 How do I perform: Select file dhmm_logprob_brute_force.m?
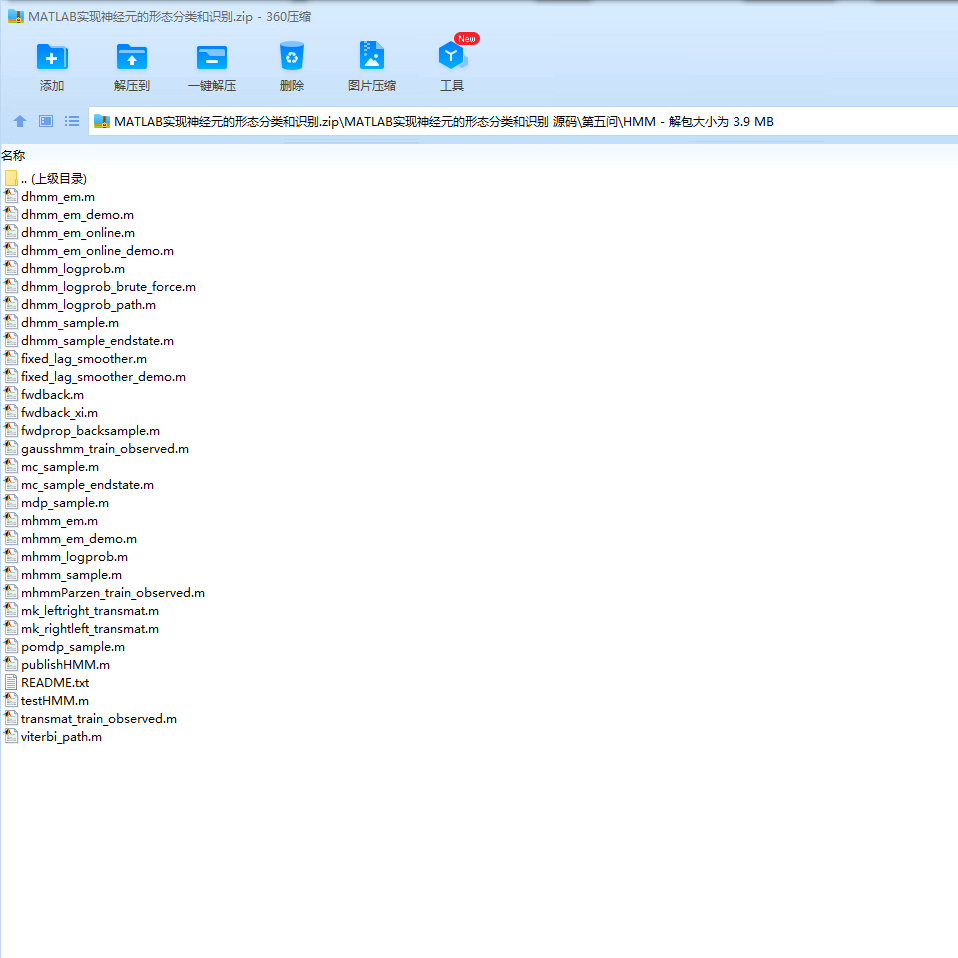click(108, 287)
